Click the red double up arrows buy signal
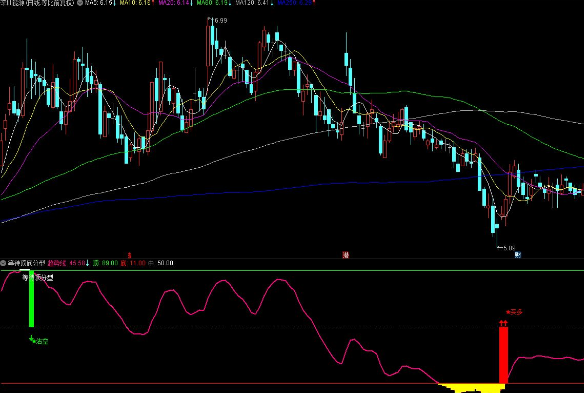Viewport: 584px width, 393px height. [x=503, y=323]
